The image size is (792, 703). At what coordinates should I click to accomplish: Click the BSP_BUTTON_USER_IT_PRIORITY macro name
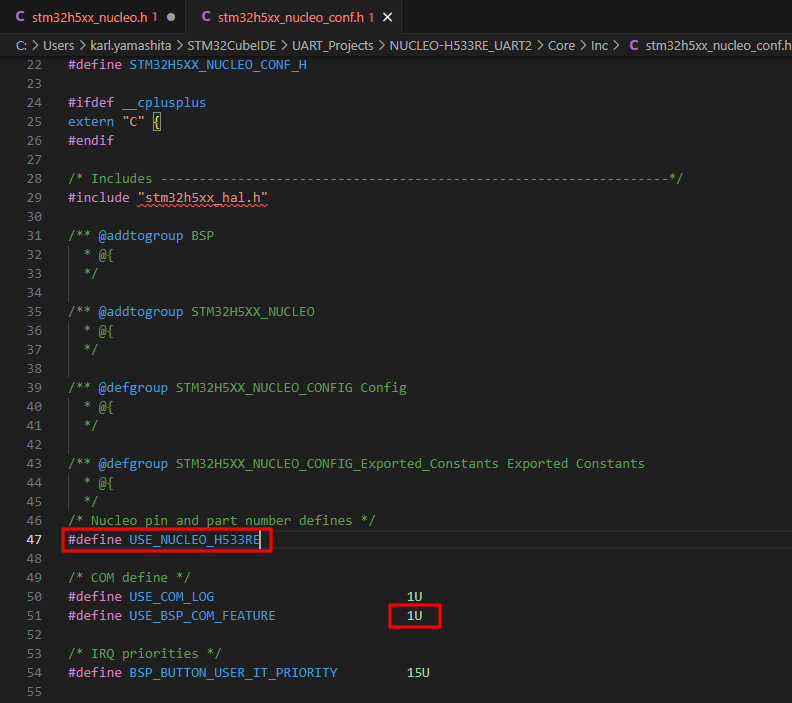point(233,673)
